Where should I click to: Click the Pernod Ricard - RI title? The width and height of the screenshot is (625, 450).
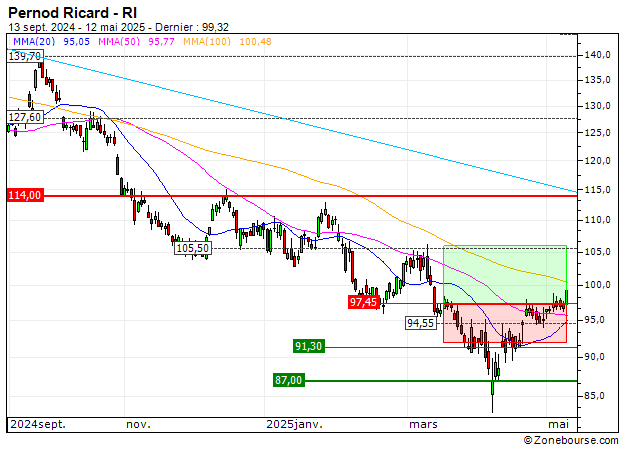[74, 11]
